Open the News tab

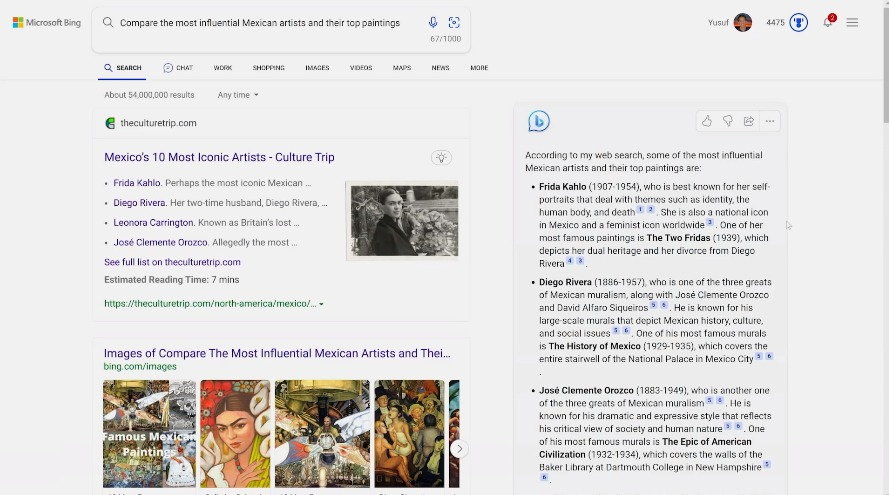(x=440, y=67)
